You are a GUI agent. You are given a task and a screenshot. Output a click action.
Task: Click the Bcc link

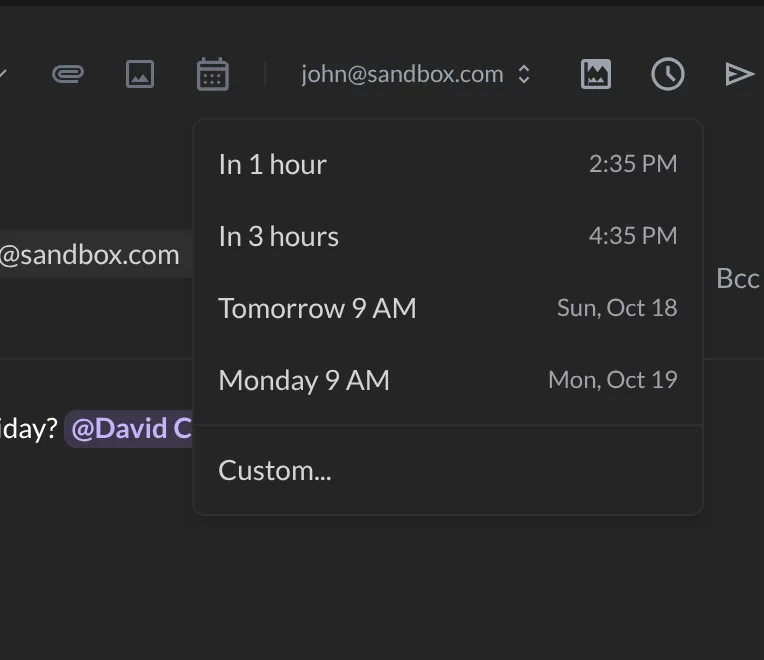[738, 279]
